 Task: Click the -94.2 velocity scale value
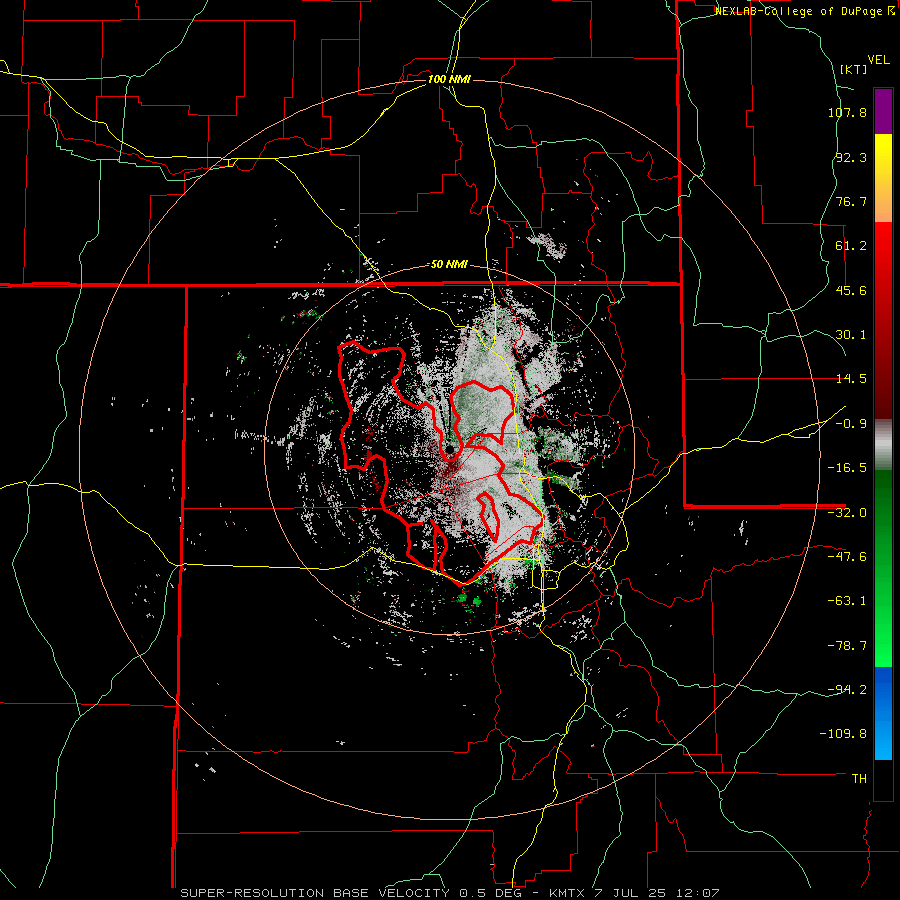(x=847, y=690)
